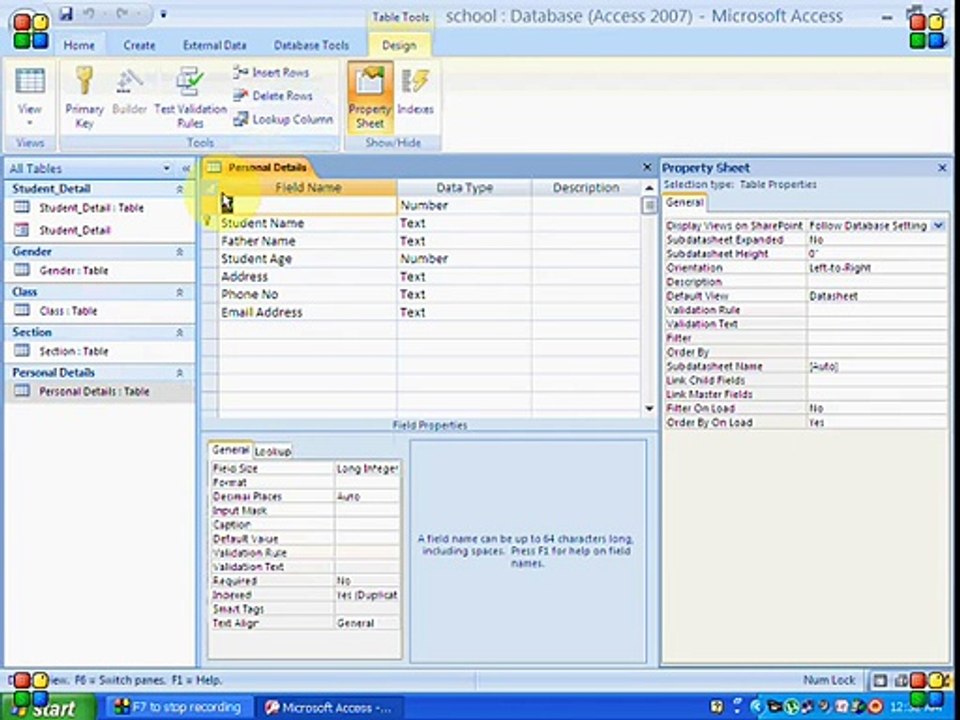960x720 pixels.
Task: Click the Primary Key icon
Action: [84, 97]
